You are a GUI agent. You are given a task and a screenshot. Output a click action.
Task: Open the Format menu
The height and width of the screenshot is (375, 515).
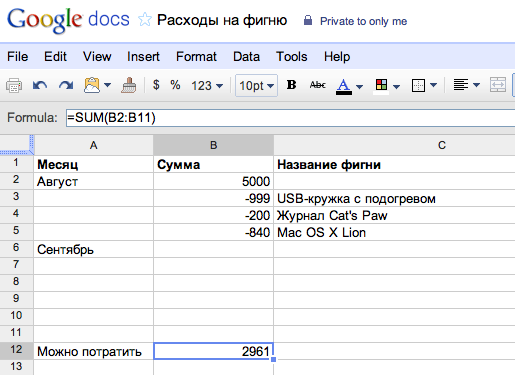[x=196, y=56]
